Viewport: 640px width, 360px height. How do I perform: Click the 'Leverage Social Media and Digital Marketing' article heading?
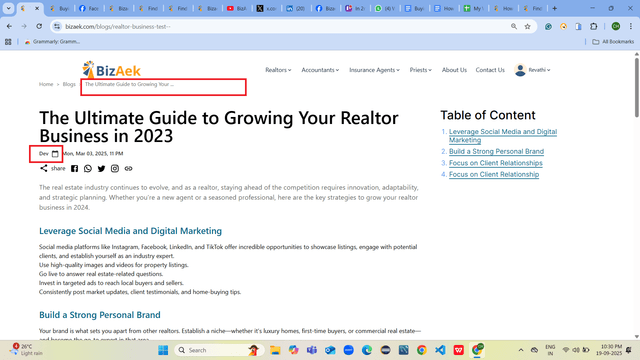point(130,231)
